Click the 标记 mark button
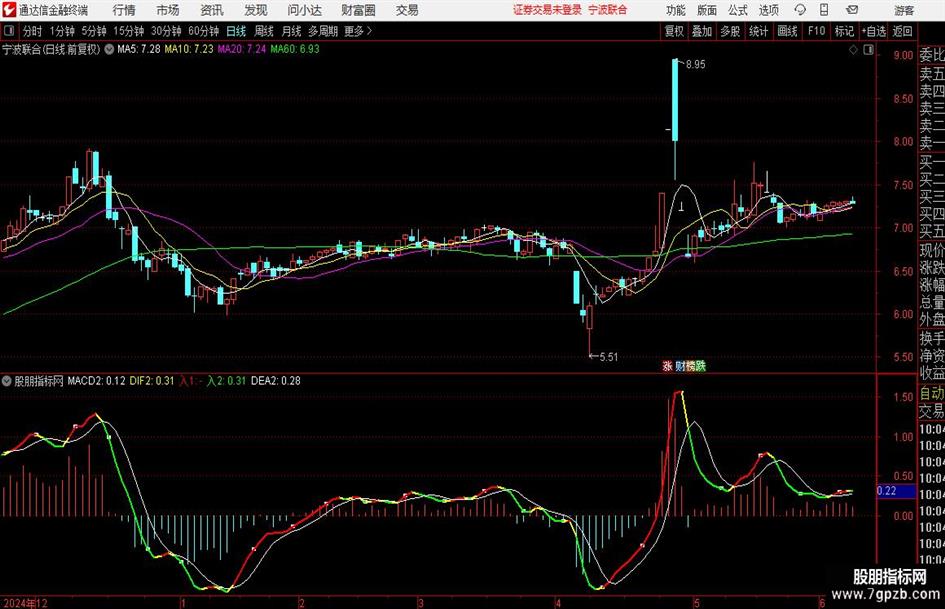The width and height of the screenshot is (945, 609). [x=844, y=31]
